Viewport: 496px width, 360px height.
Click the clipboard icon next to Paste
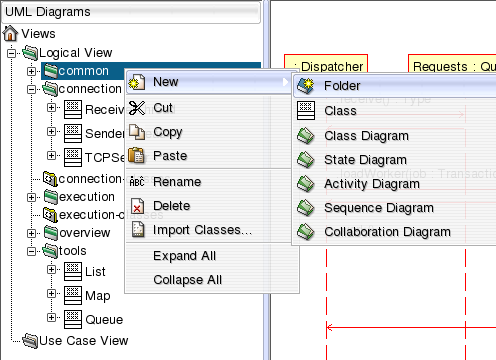coord(137,156)
